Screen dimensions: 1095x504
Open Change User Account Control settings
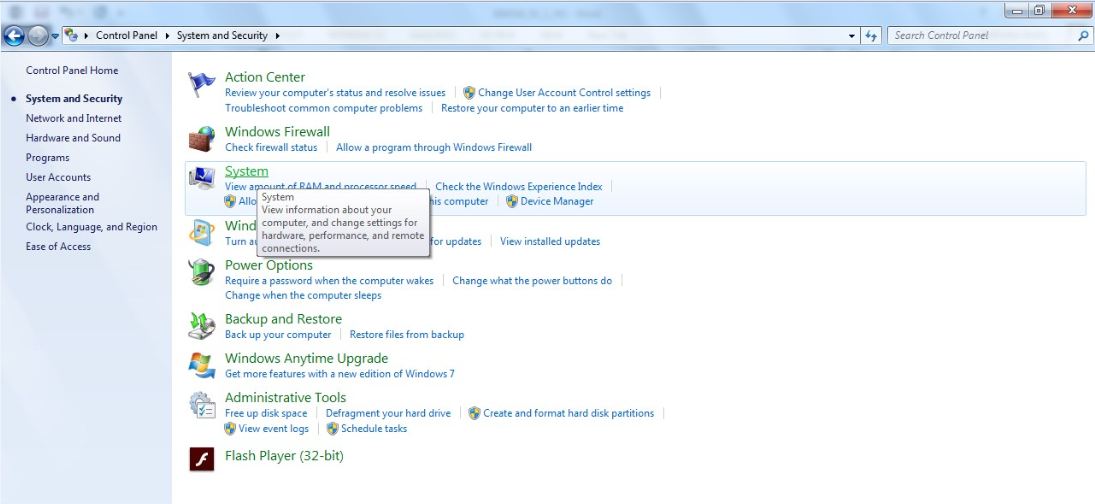(x=564, y=93)
